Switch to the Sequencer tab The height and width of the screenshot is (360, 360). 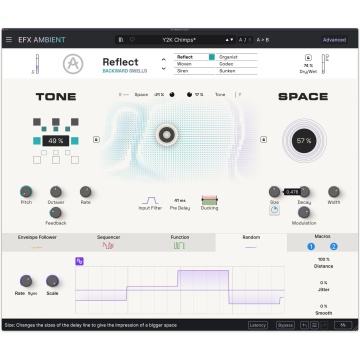coord(108,242)
